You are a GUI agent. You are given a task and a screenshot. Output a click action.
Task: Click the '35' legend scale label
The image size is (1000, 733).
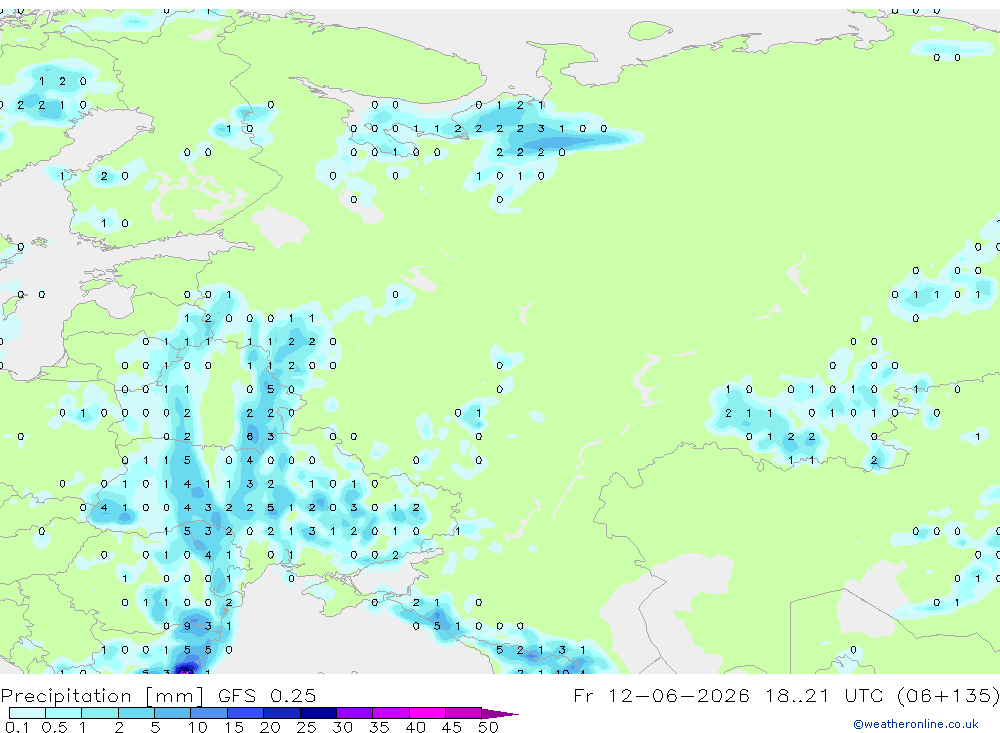point(379,727)
